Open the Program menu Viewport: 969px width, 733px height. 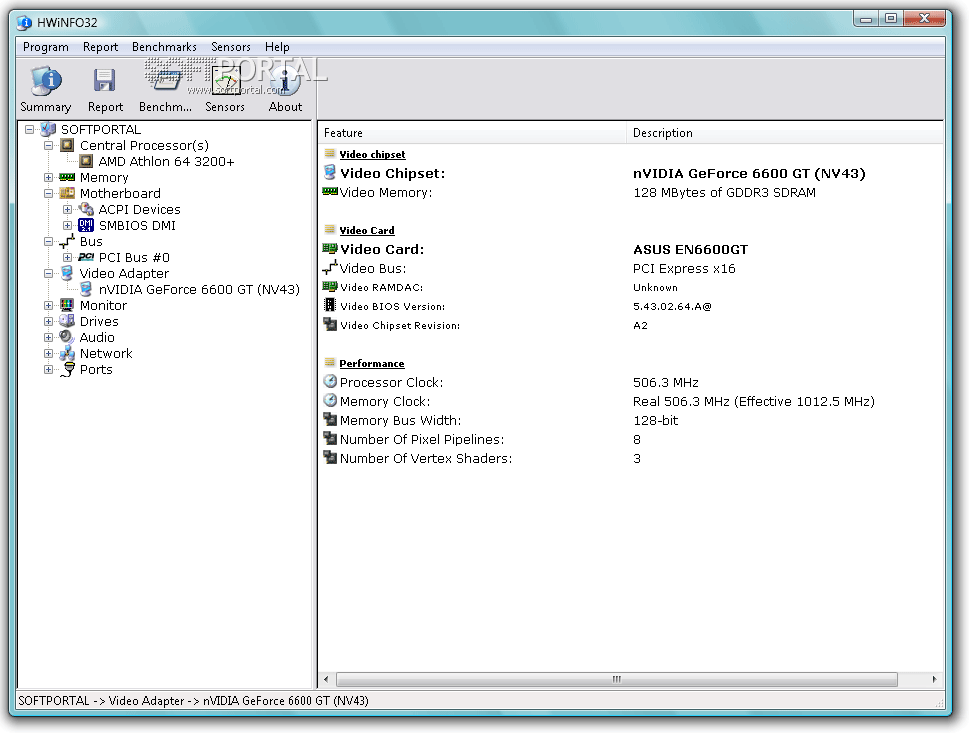coord(46,47)
